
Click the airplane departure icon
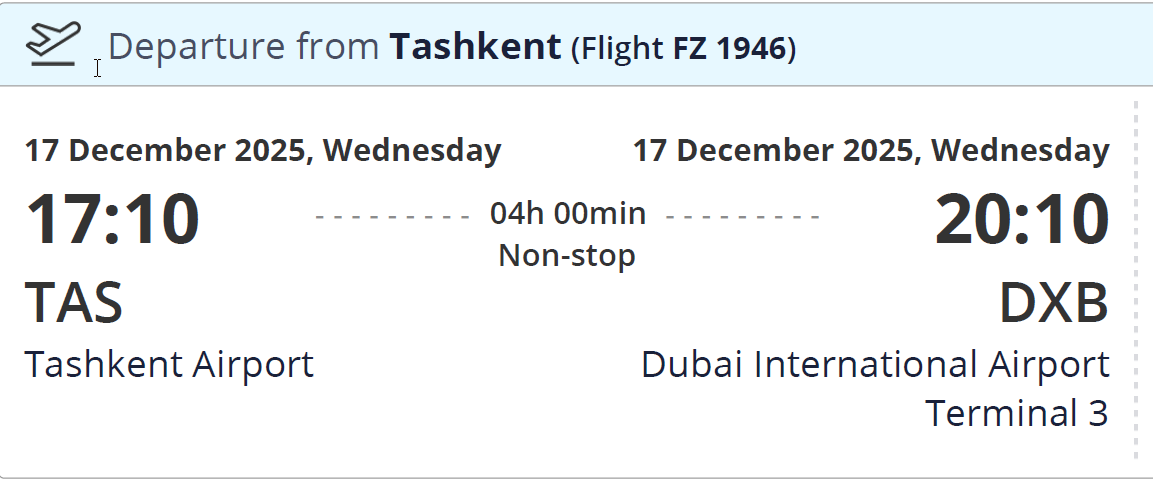(53, 44)
